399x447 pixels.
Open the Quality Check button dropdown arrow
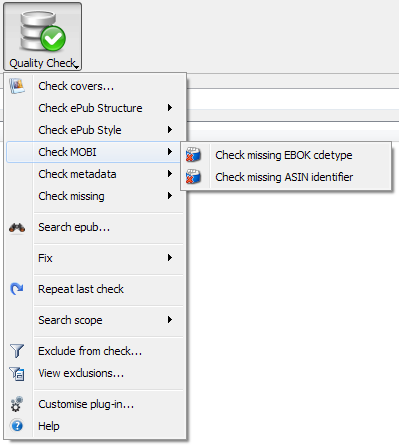click(x=77, y=67)
